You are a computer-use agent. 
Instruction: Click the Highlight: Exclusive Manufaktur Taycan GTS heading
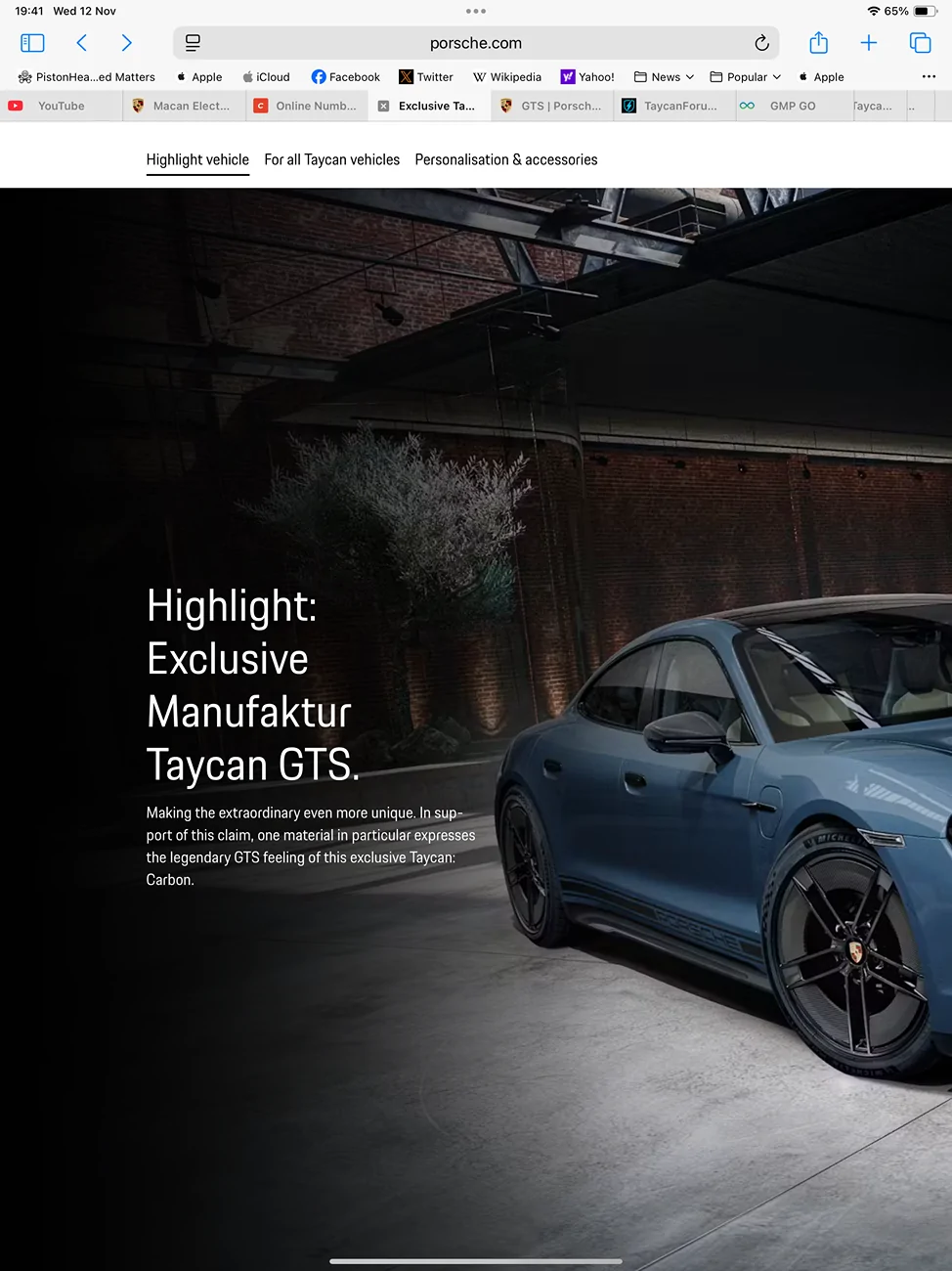pos(253,684)
